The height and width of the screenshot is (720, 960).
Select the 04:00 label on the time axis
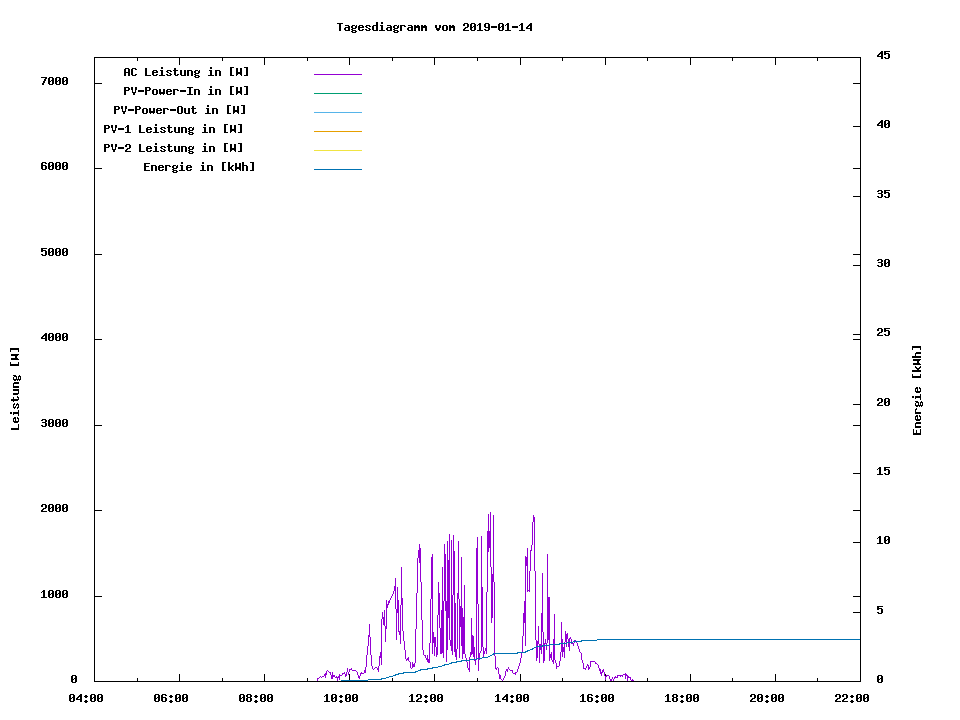click(x=86, y=698)
